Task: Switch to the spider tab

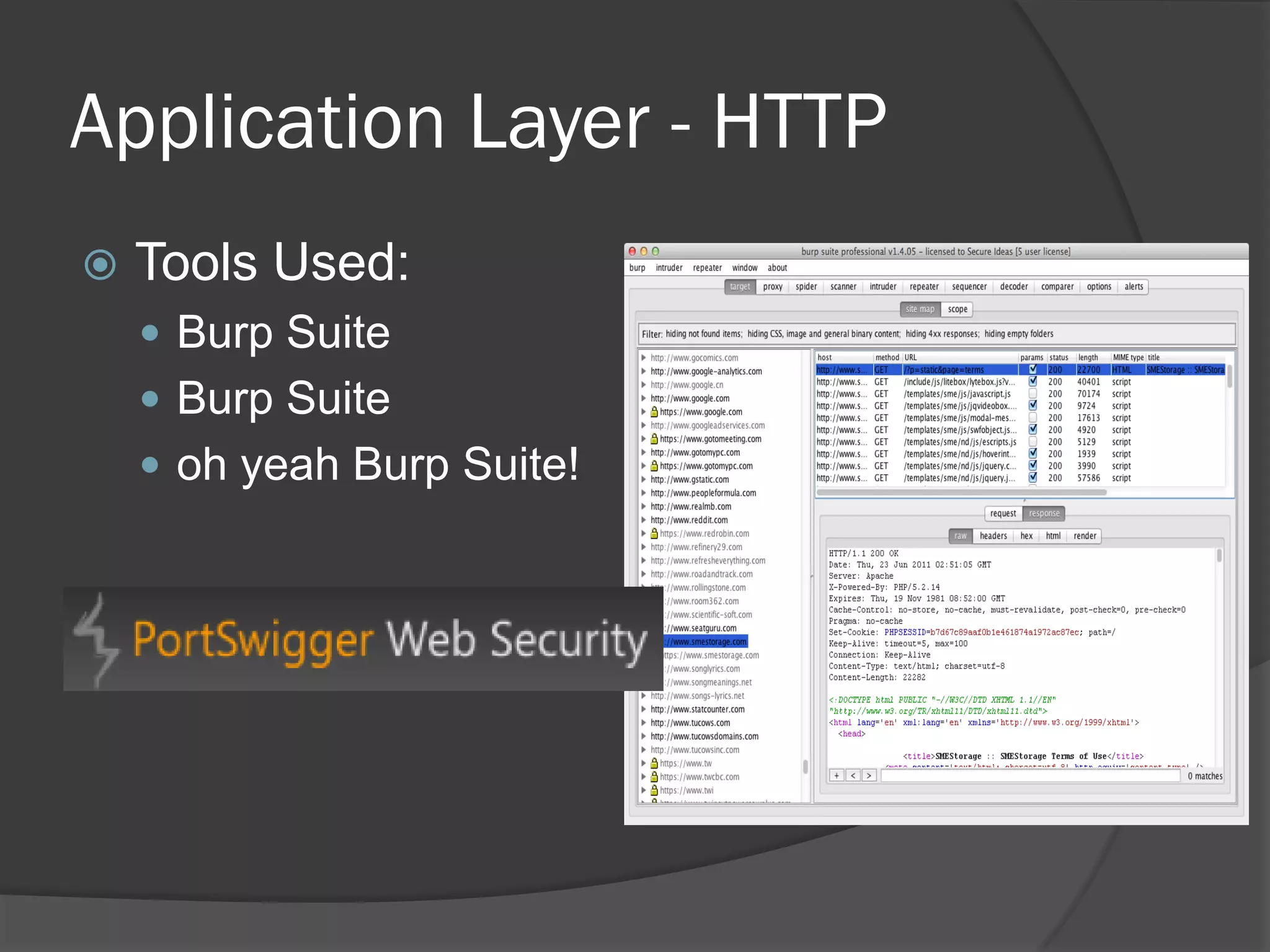Action: 806,286
